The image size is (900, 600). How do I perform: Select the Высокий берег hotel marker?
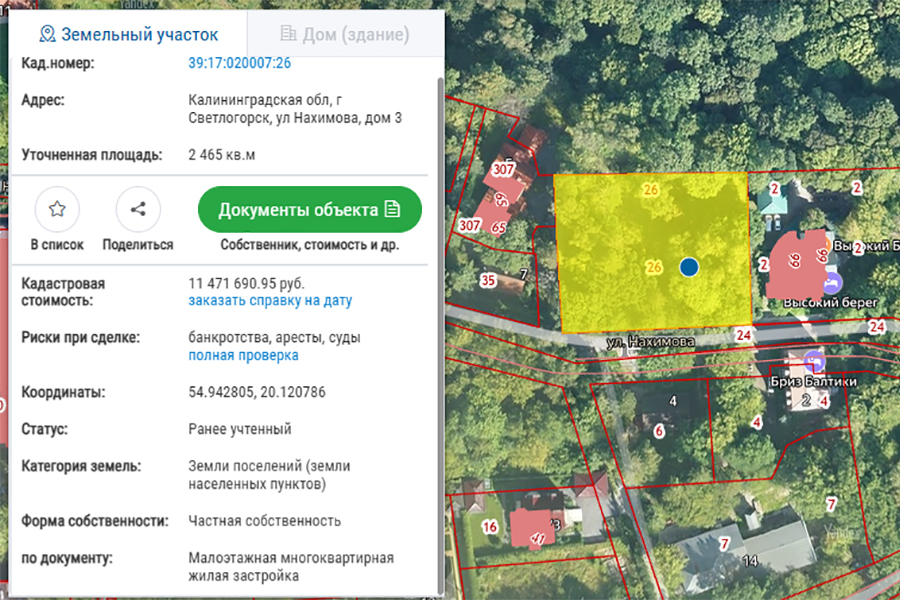[831, 281]
